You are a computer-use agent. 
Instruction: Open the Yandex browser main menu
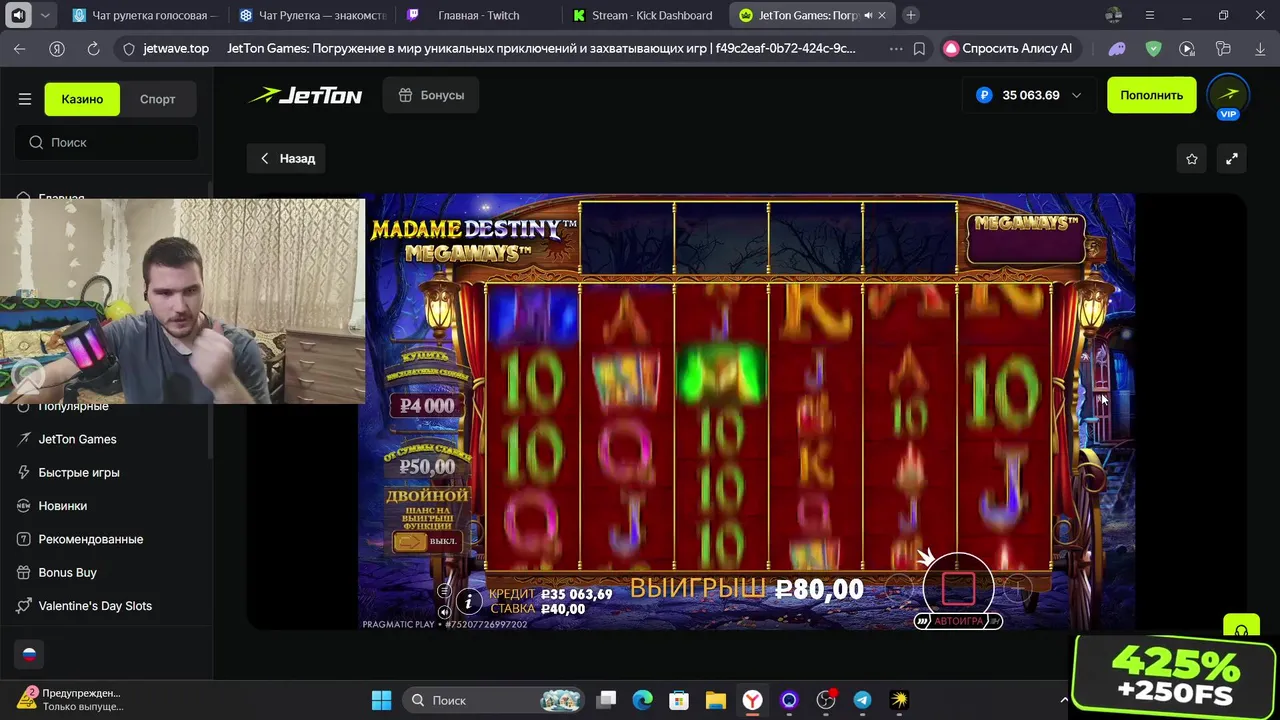(x=1150, y=15)
